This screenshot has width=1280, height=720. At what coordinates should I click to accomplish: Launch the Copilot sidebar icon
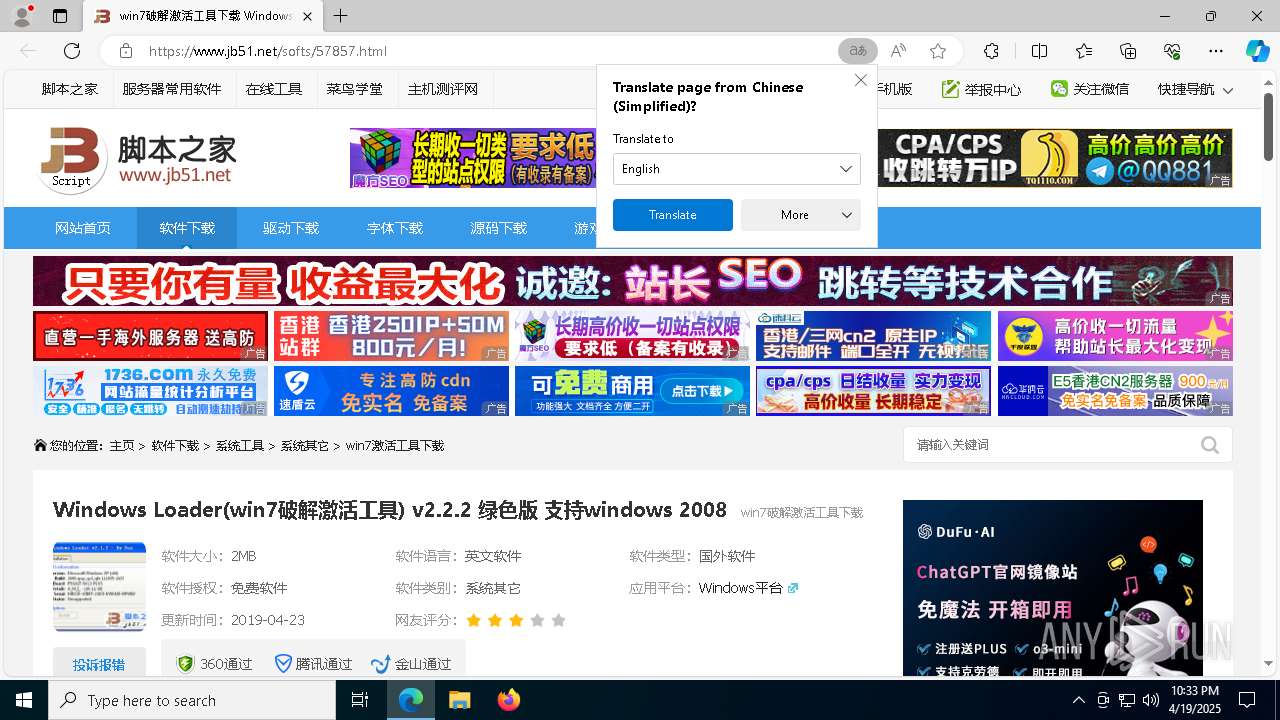click(x=1257, y=51)
